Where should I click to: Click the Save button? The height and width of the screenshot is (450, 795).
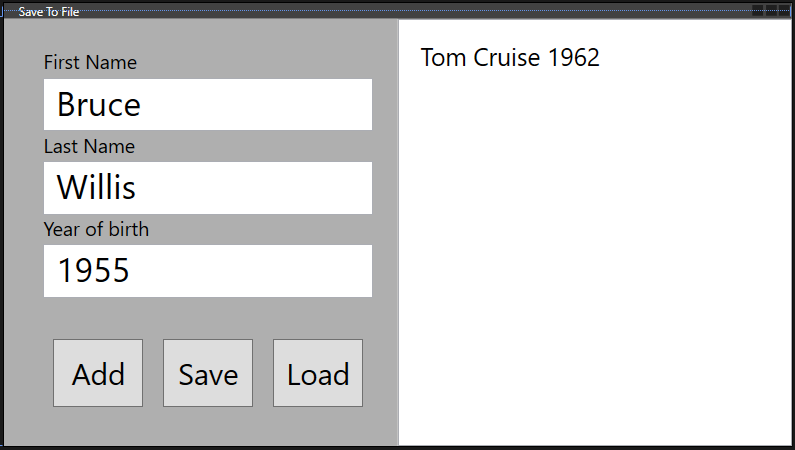click(208, 373)
